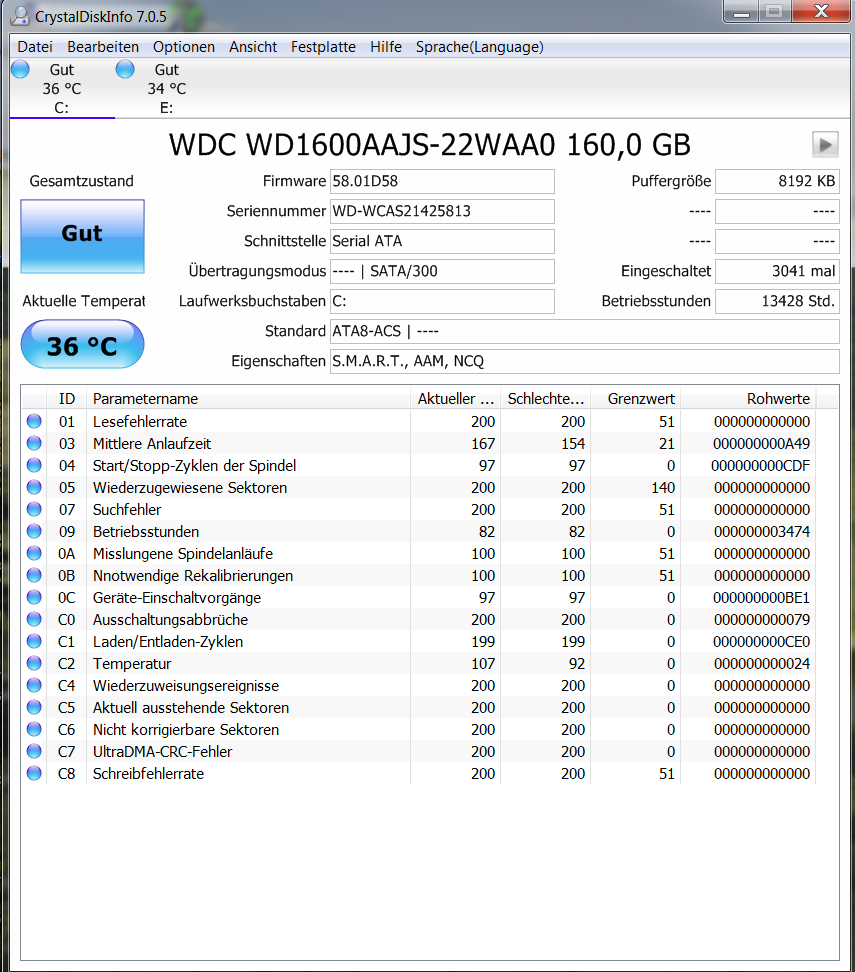
Task: Click raw value 000000000CE0
Action: 761,642
